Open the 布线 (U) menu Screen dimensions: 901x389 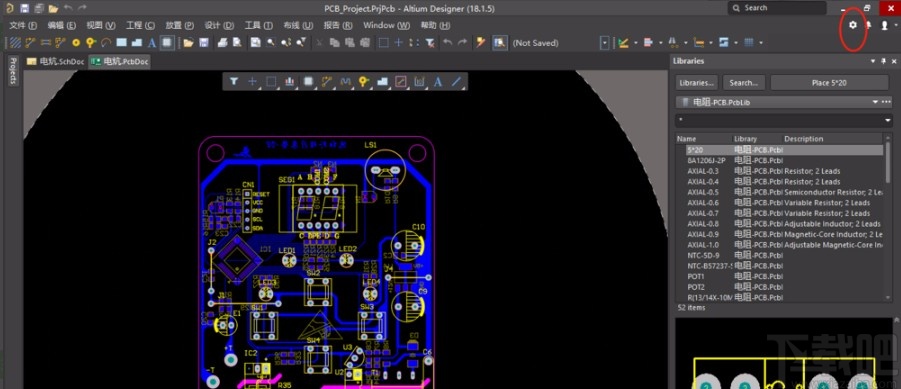pos(298,25)
